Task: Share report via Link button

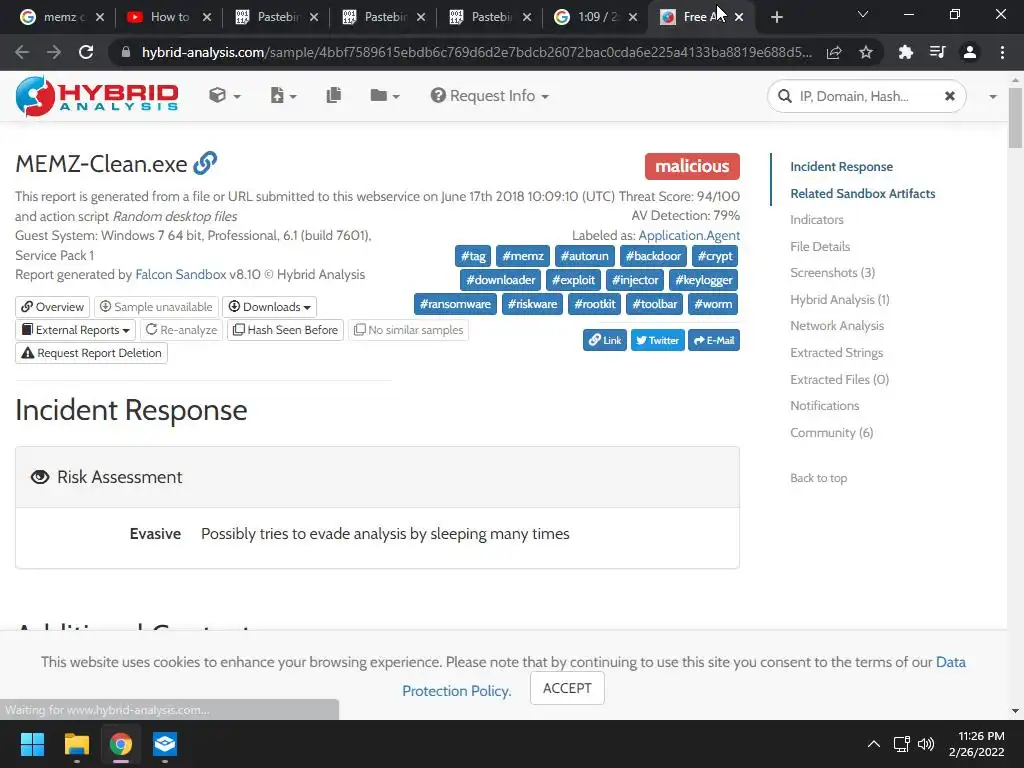Action: (605, 340)
